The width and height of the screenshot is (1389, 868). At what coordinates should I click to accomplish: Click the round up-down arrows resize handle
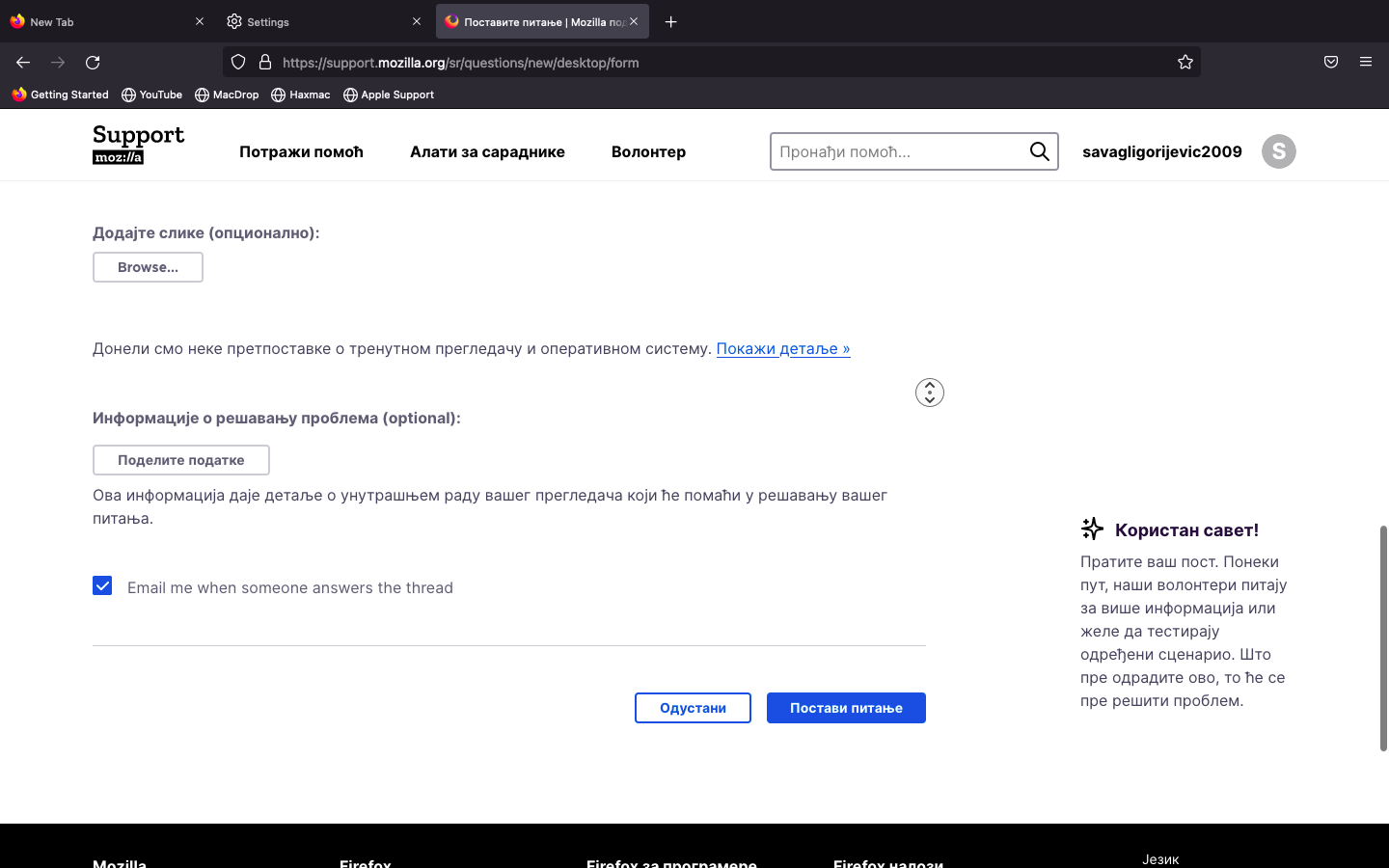929,393
